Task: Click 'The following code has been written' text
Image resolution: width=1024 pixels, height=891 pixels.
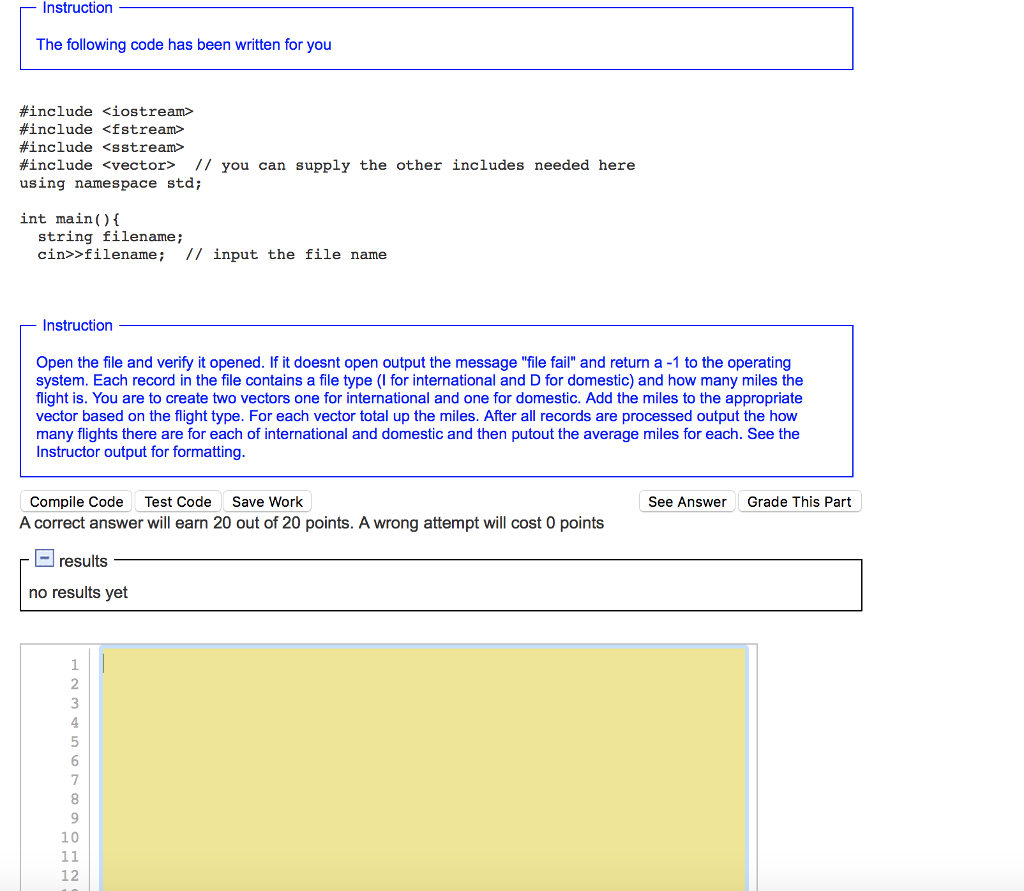Action: pos(184,44)
